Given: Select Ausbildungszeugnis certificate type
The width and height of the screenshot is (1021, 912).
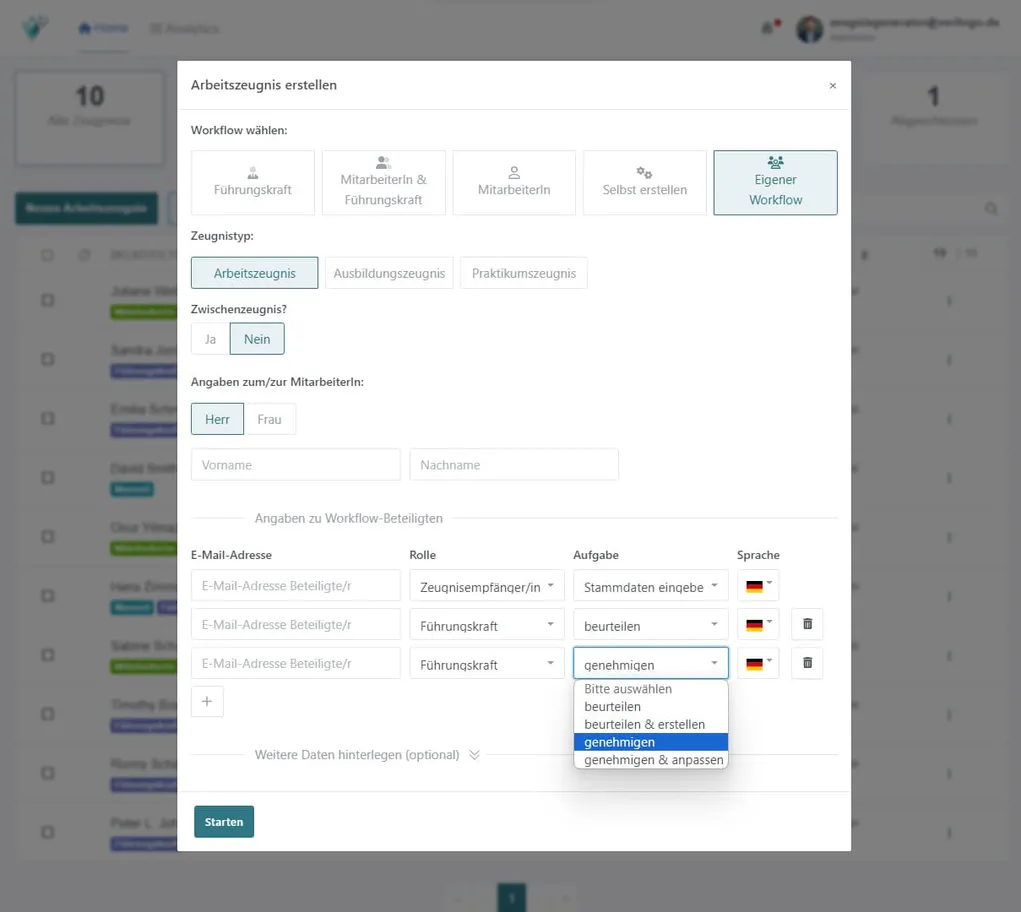Looking at the screenshot, I should (x=389, y=273).
